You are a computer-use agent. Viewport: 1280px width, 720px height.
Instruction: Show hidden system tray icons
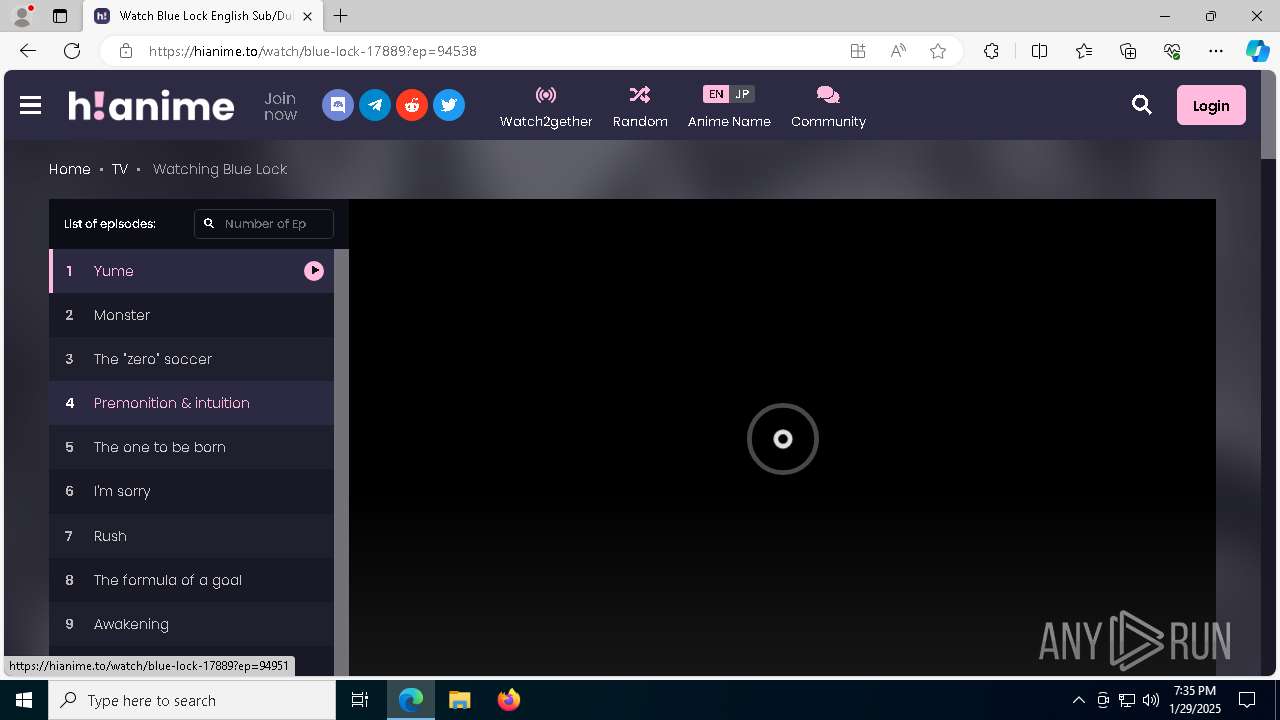pyautogui.click(x=1078, y=700)
